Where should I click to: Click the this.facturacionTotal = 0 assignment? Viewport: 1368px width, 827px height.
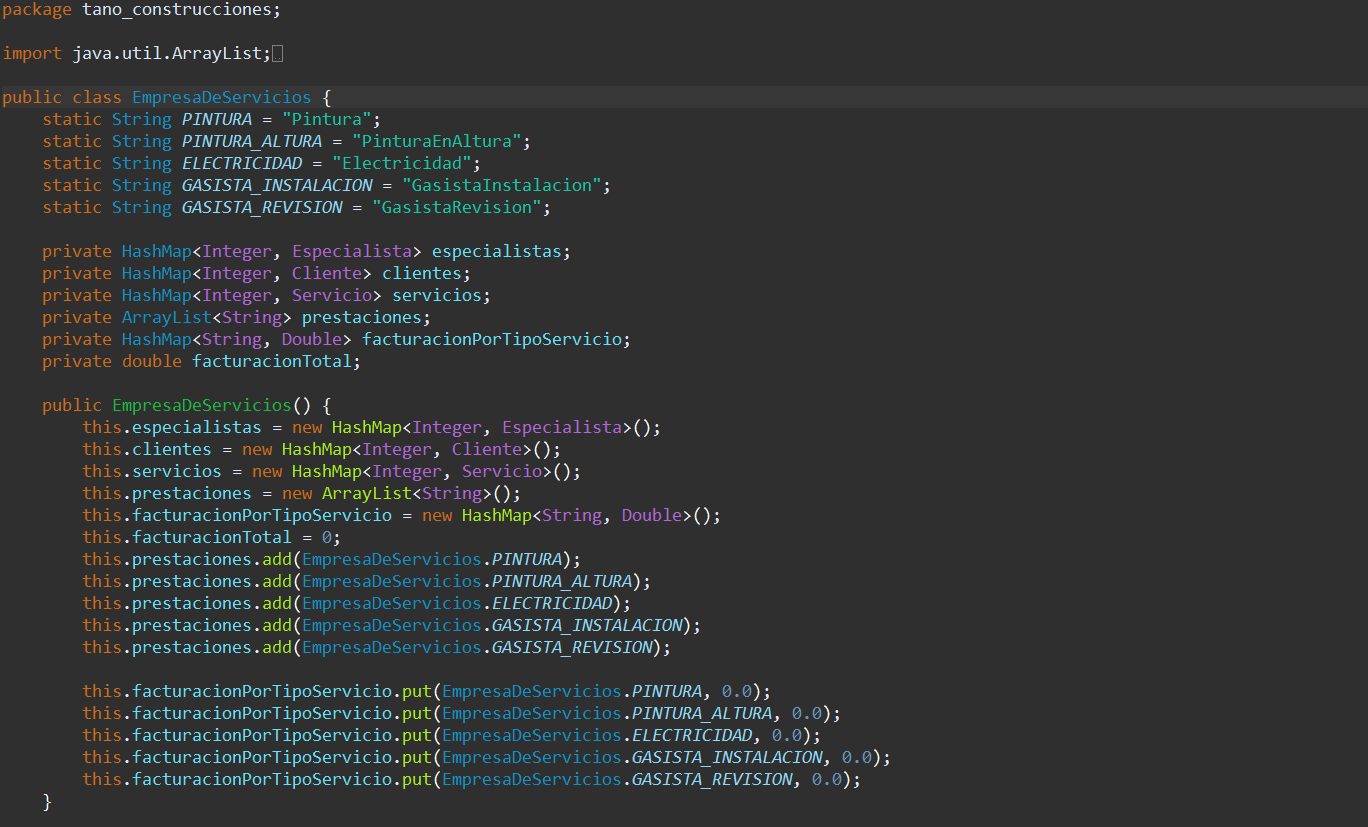(x=211, y=538)
